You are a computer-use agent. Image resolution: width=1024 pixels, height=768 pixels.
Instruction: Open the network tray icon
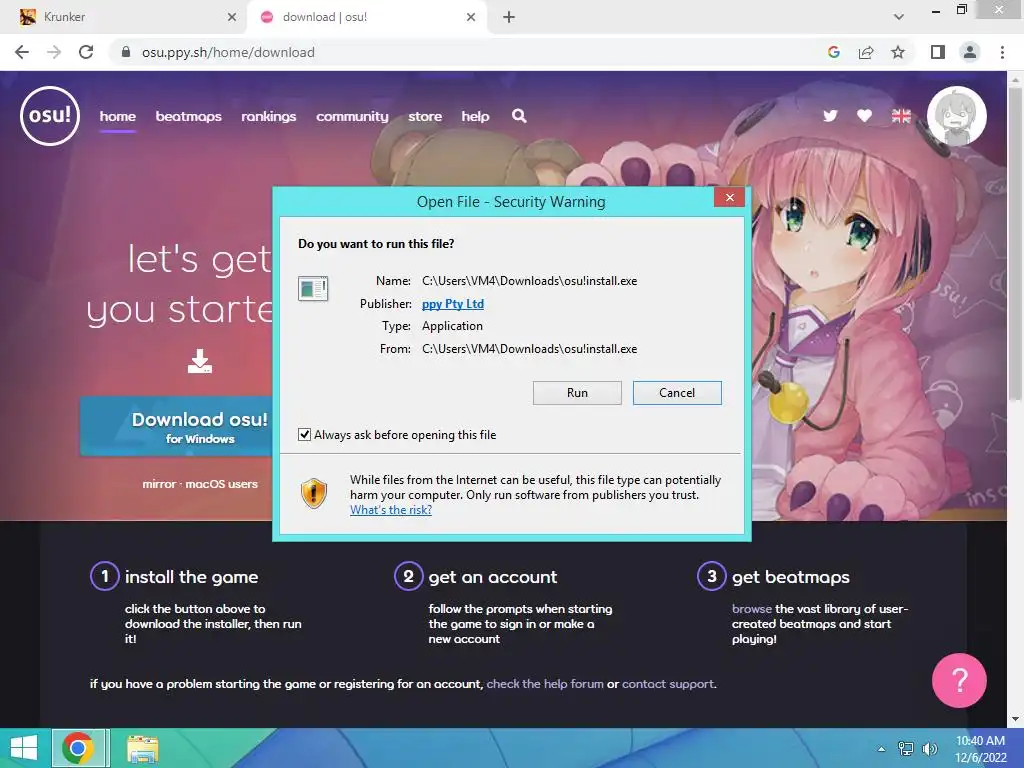tap(906, 749)
